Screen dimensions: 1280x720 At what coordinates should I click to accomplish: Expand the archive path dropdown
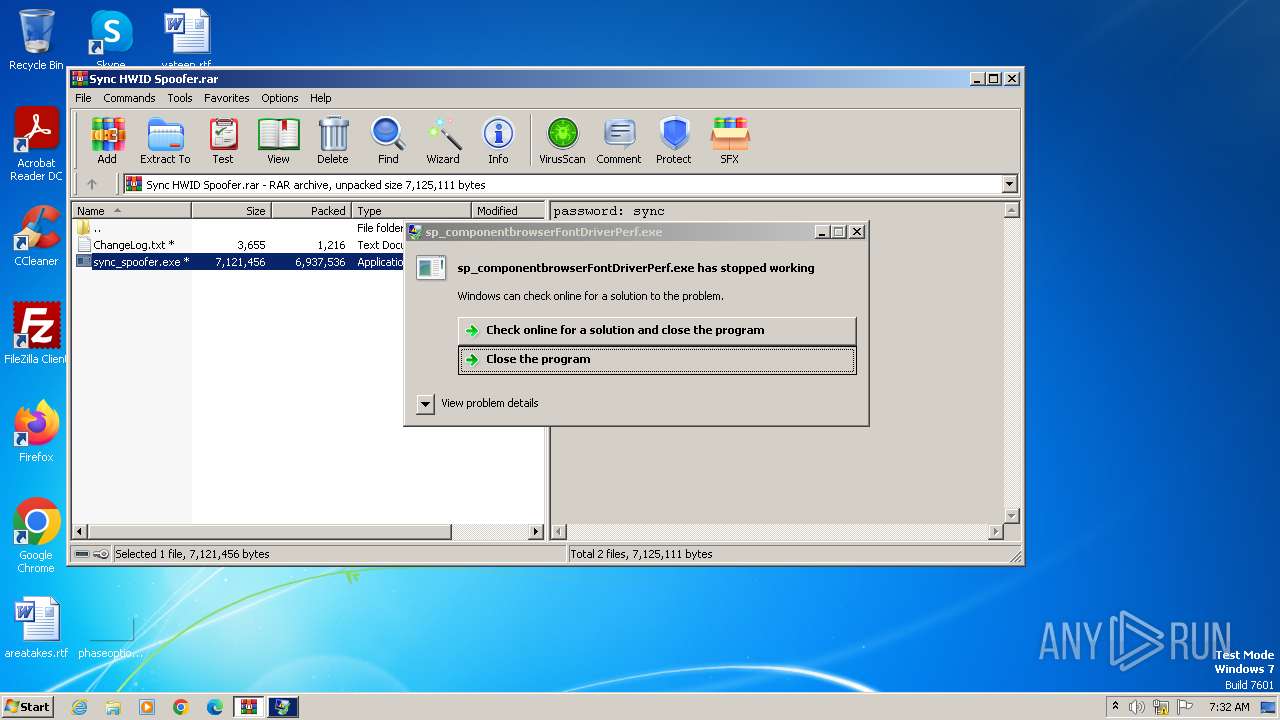tap(1009, 184)
